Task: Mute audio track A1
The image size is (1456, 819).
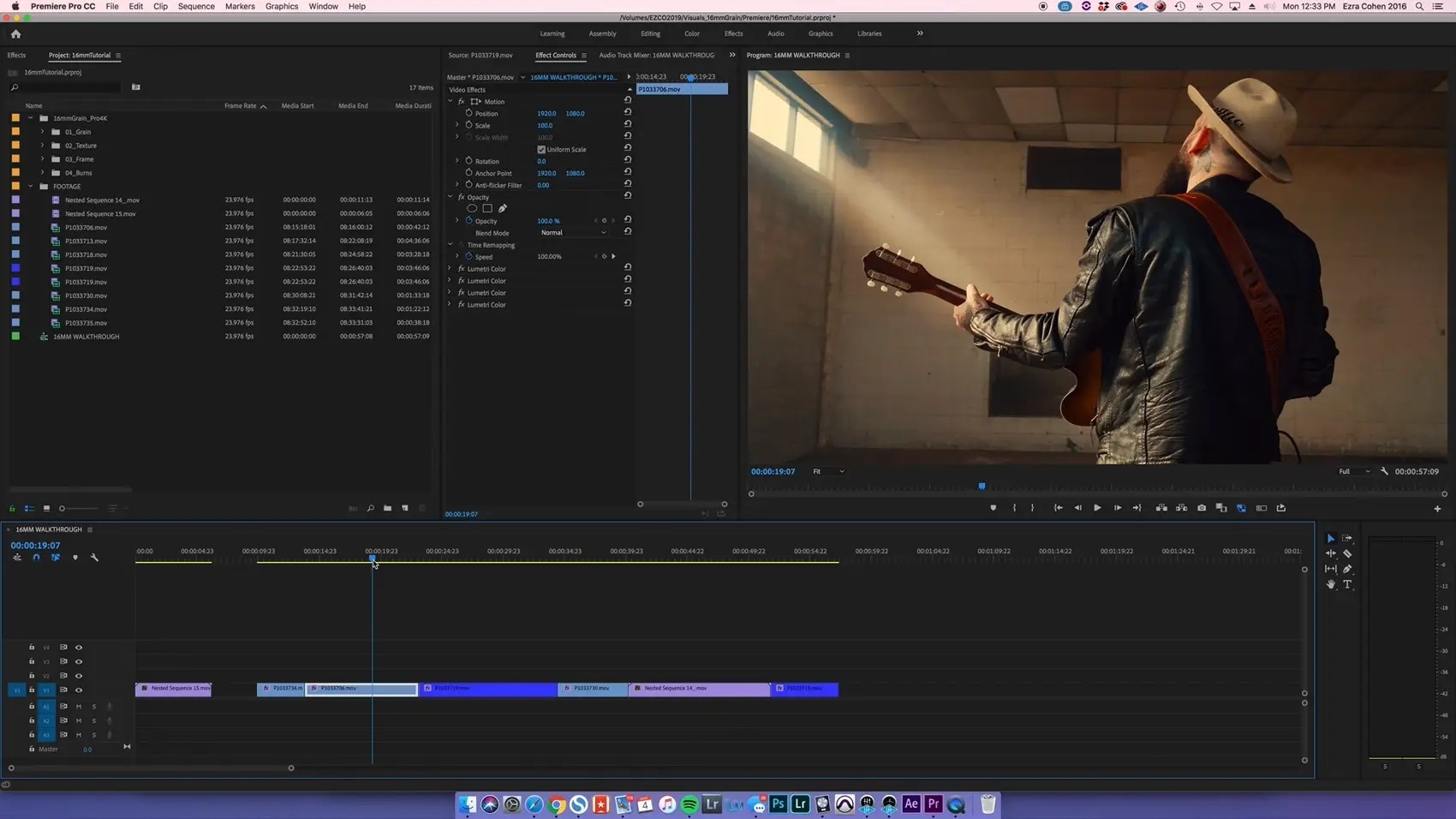Action: (79, 707)
